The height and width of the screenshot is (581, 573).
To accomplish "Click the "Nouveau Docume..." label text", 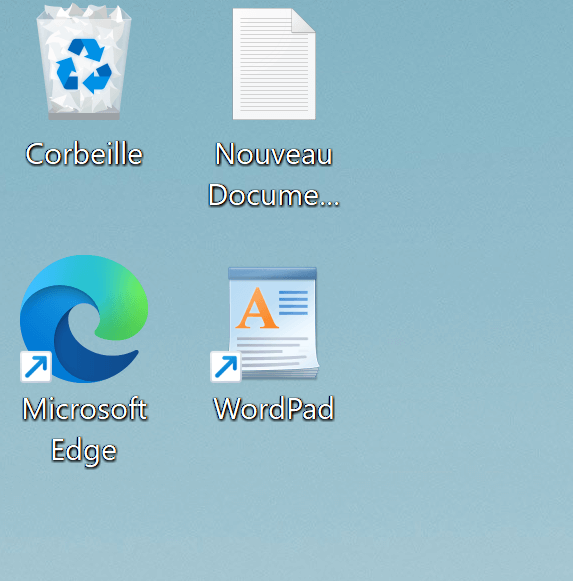I will 274,174.
